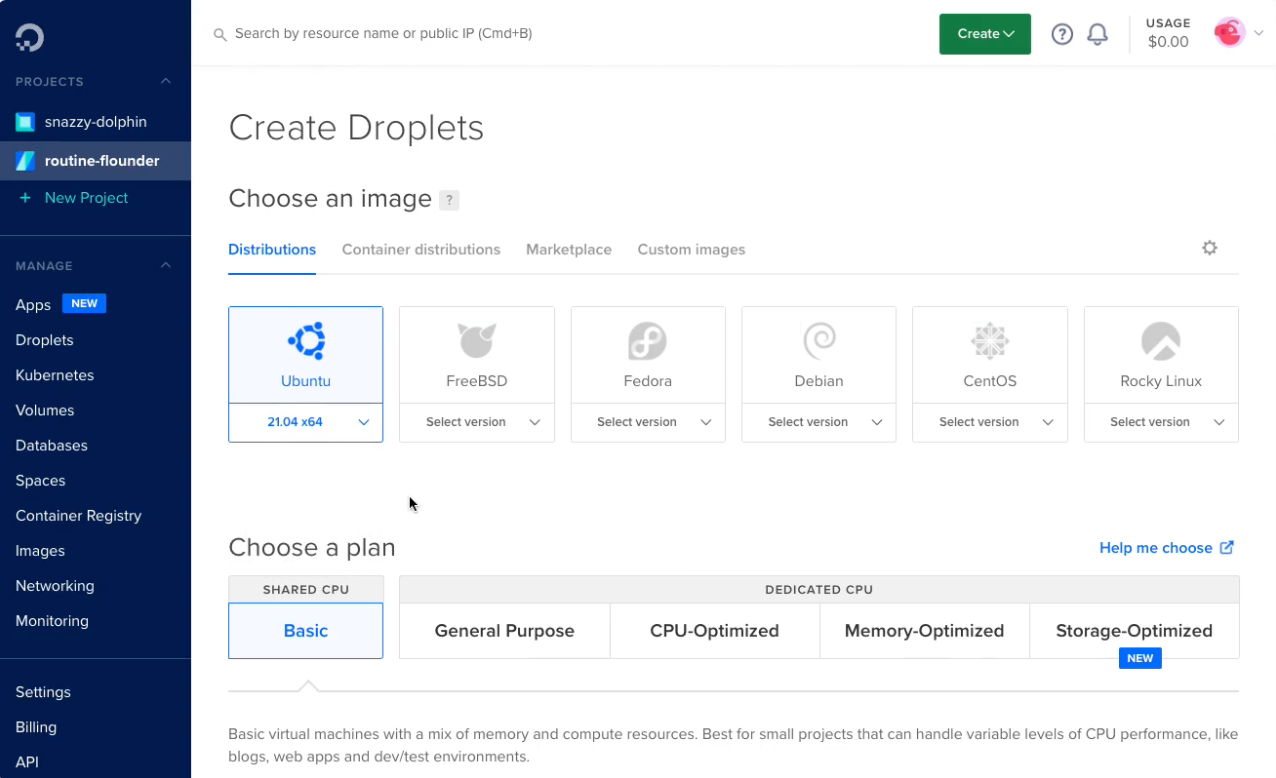Click the routine-flounder project icon
Viewport: 1276px width, 778px height.
pos(25,160)
